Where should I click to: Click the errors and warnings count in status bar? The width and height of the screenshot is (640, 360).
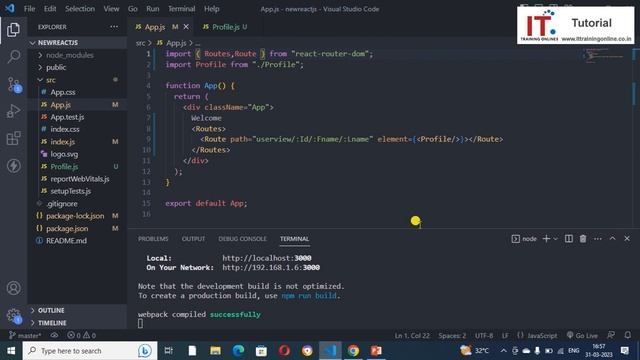[81, 336]
